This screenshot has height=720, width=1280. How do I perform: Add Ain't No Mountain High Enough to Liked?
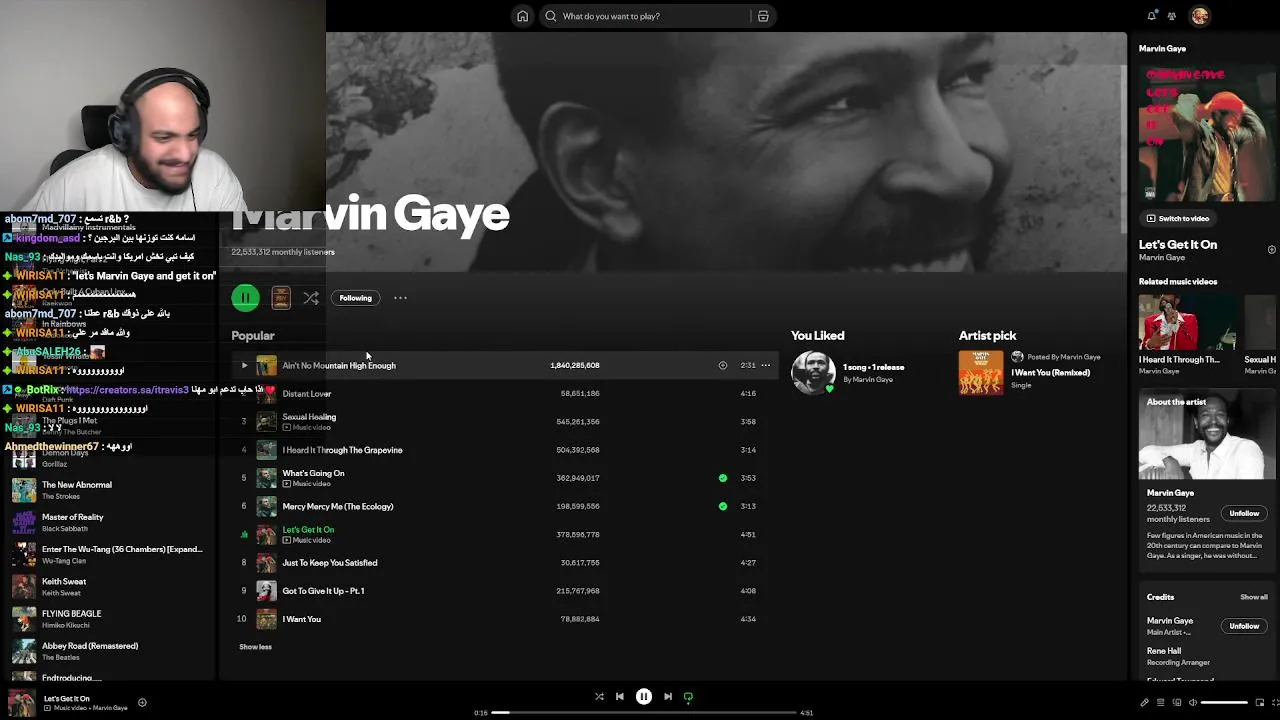(723, 365)
